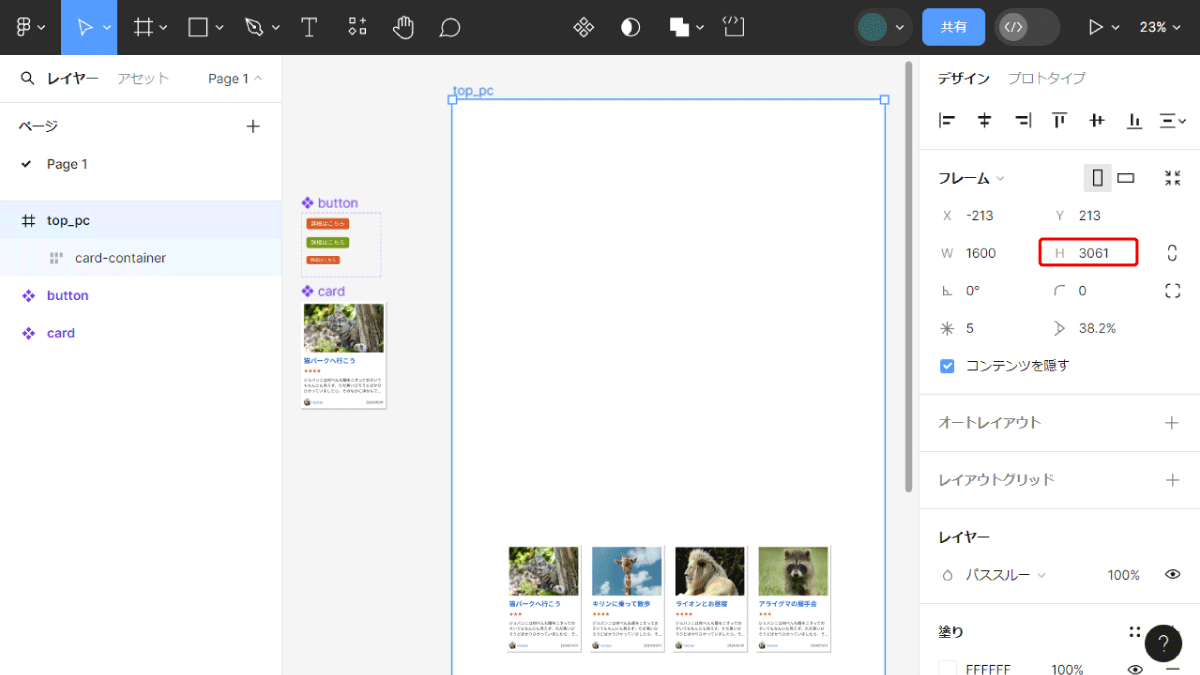The height and width of the screenshot is (675, 1200).
Task: Add a レイアウトグリッド with plus button
Action: 1172,480
